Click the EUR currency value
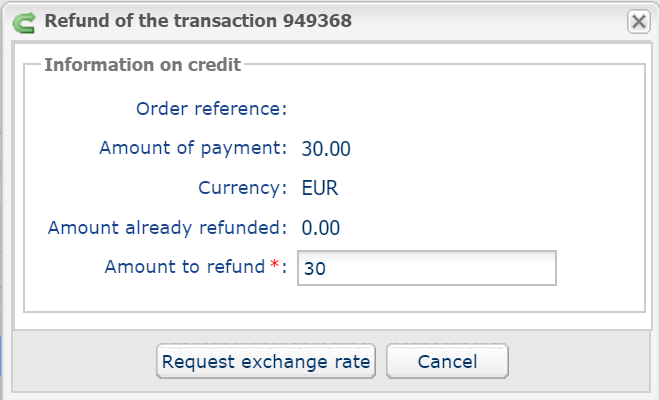Screen dimensions: 660x400 click(320, 188)
